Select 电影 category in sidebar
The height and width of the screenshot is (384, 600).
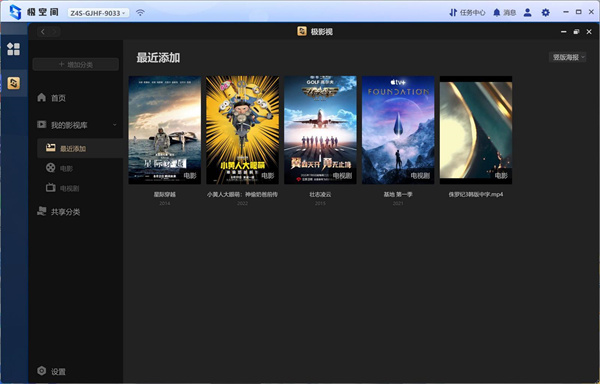(x=66, y=168)
